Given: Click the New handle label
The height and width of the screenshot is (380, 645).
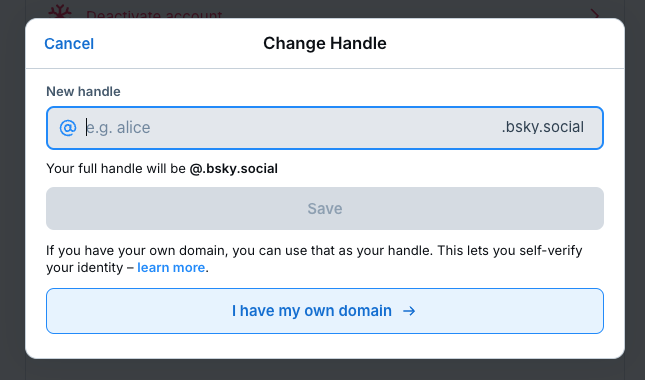Looking at the screenshot, I should pos(84,91).
